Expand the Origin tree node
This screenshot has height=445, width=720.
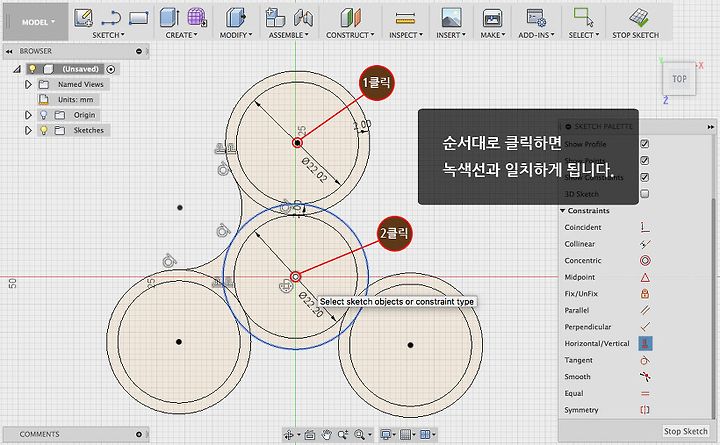(x=28, y=115)
